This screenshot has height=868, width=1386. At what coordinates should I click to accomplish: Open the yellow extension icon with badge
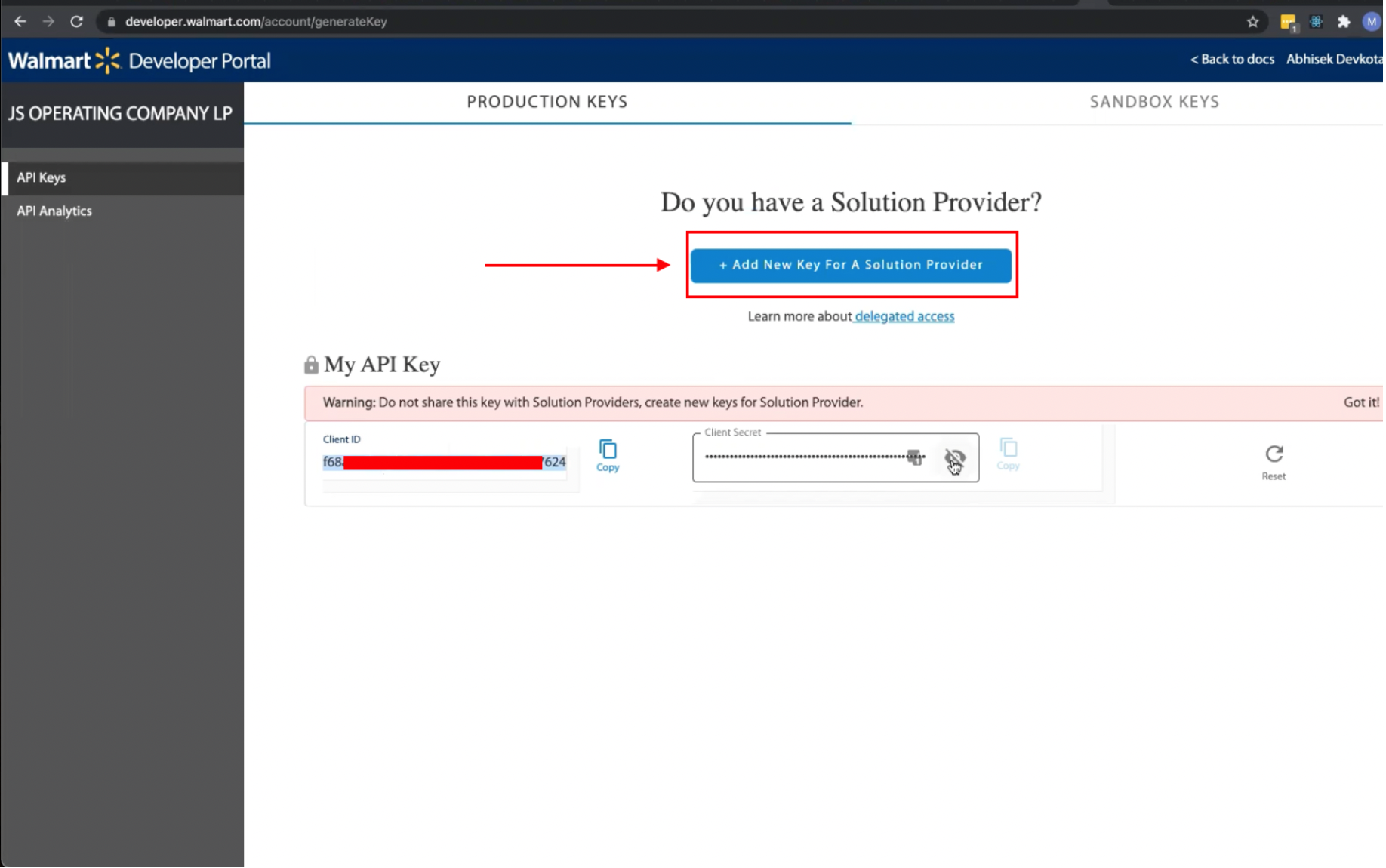1288,23
